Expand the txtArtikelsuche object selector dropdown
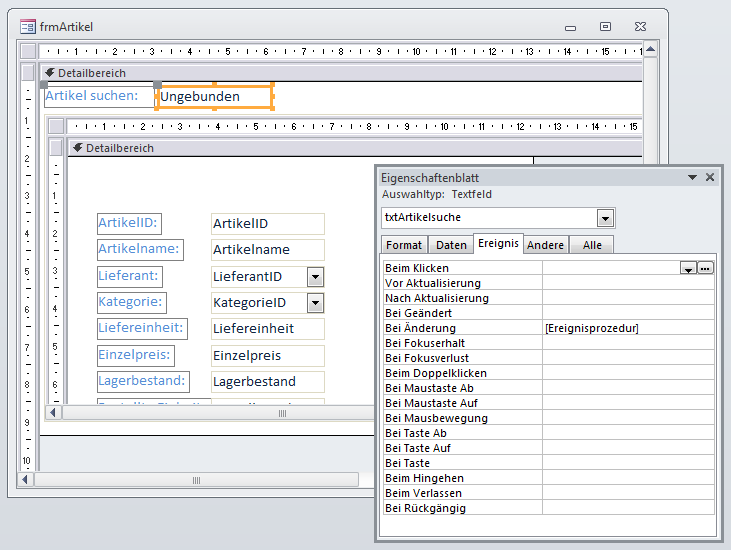This screenshot has height=550, width=731. point(605,218)
